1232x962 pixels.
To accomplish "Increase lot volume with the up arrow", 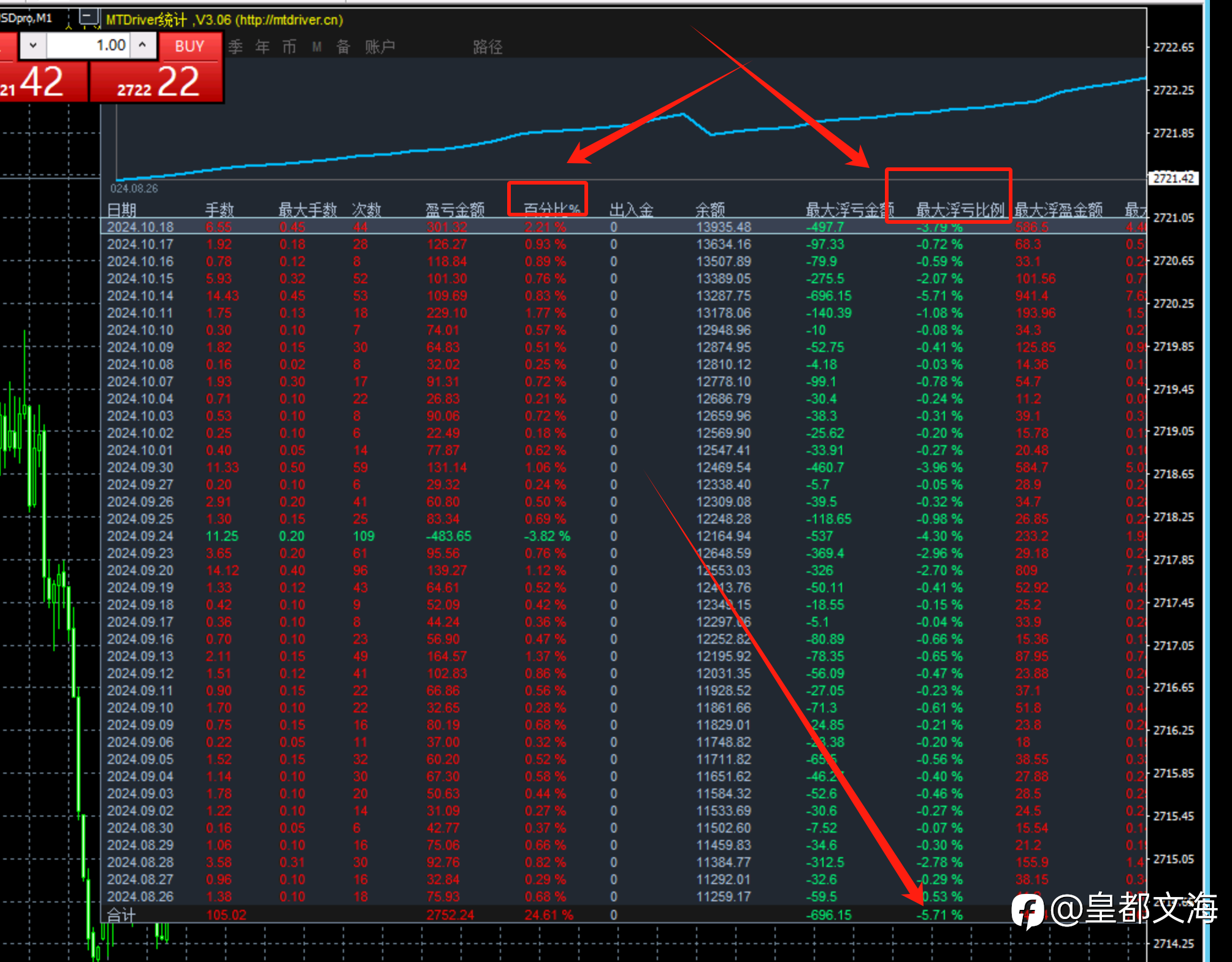I will pos(142,45).
